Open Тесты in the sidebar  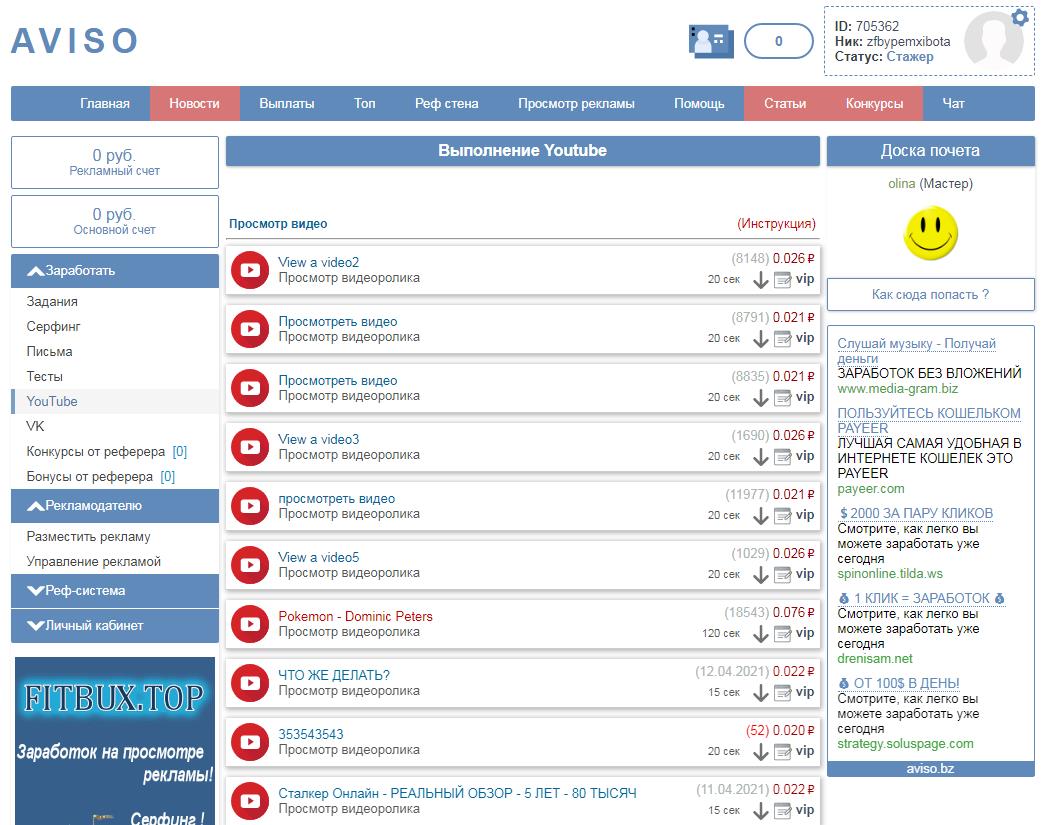coord(45,376)
